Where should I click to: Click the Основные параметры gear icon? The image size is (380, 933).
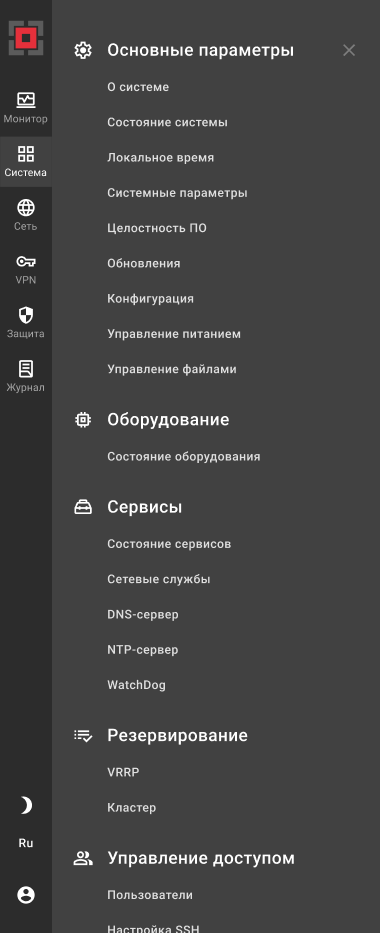83,51
